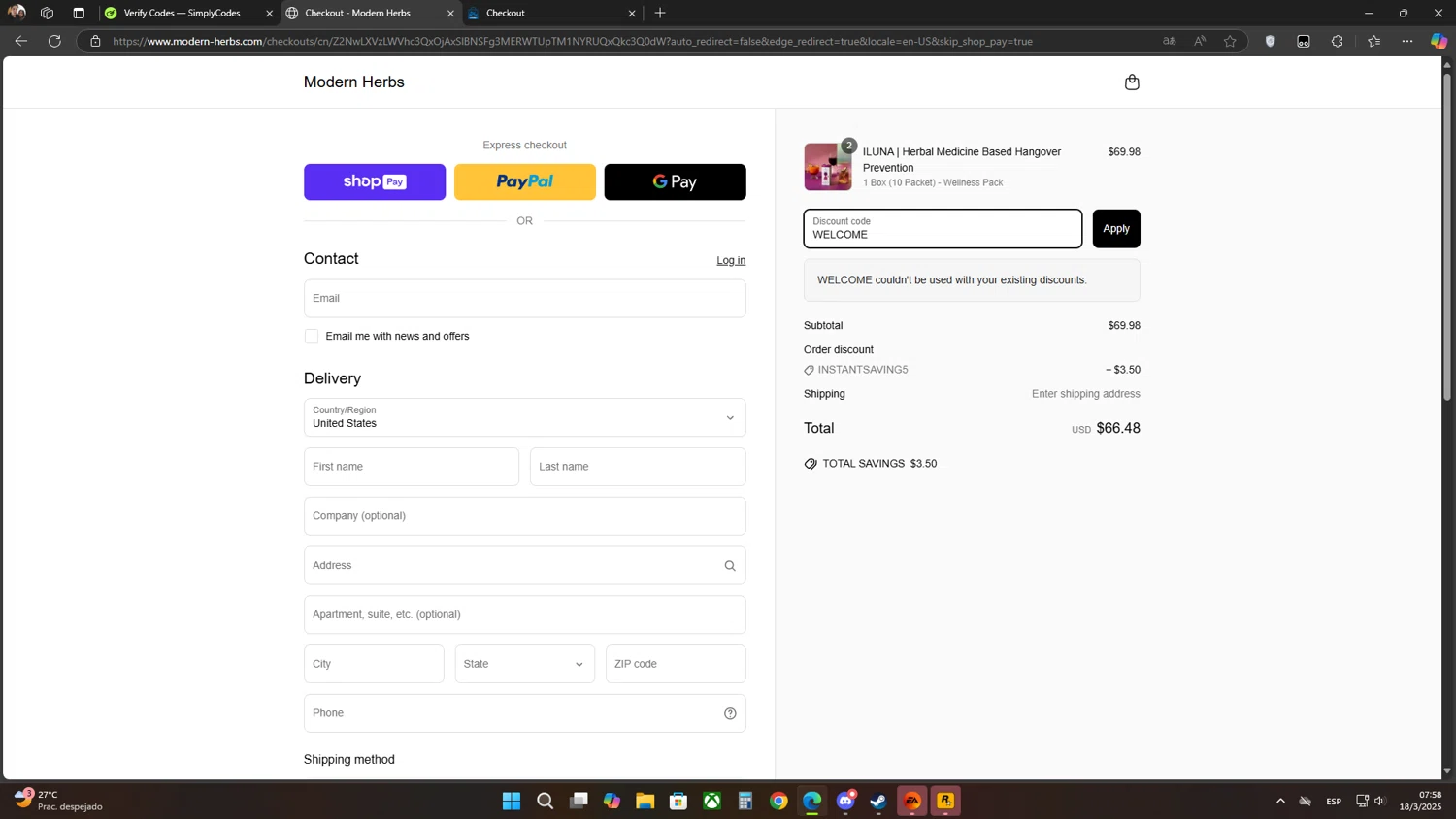Screen dimensions: 1456x819
Task: Focus the First name field
Action: (x=412, y=467)
